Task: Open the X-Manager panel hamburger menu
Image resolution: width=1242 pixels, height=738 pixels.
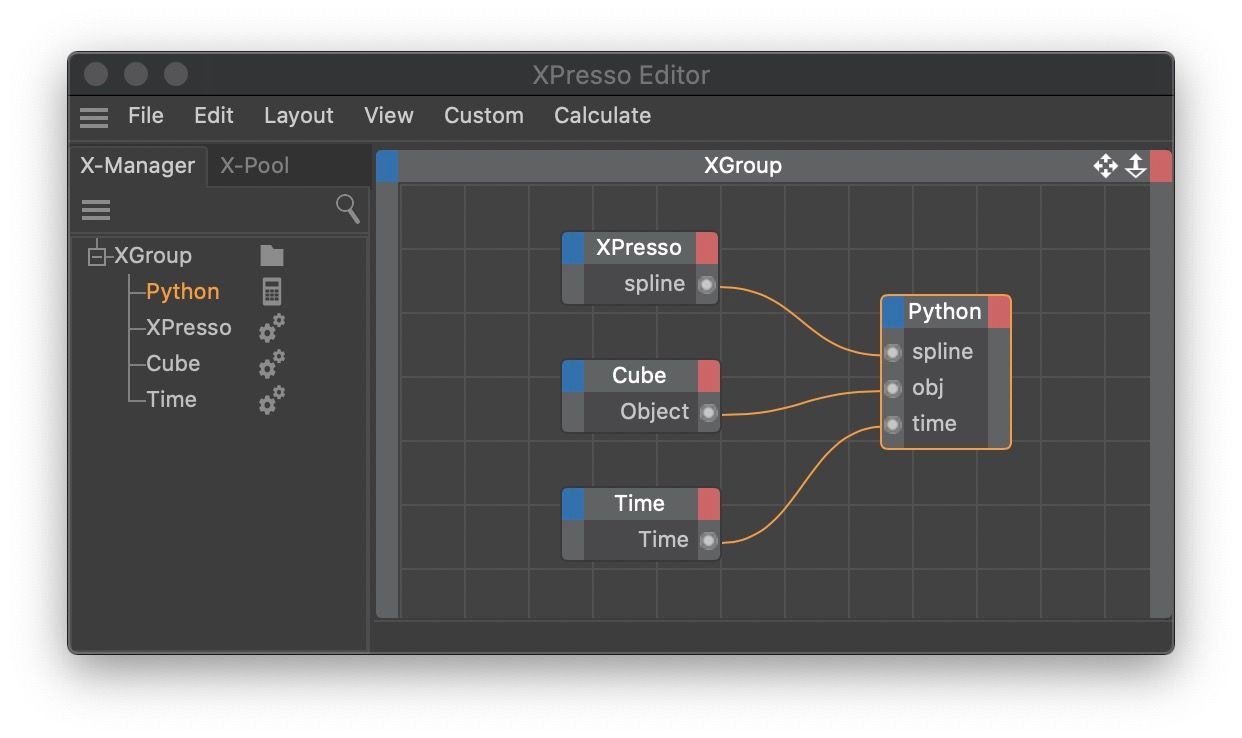Action: pyautogui.click(x=96, y=210)
